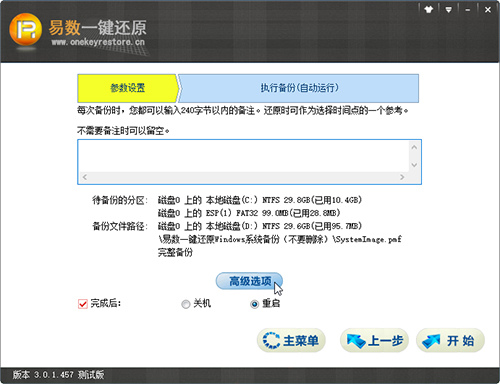Click the 易数一键还原 title text
This screenshot has height=384, width=500.
97,28
